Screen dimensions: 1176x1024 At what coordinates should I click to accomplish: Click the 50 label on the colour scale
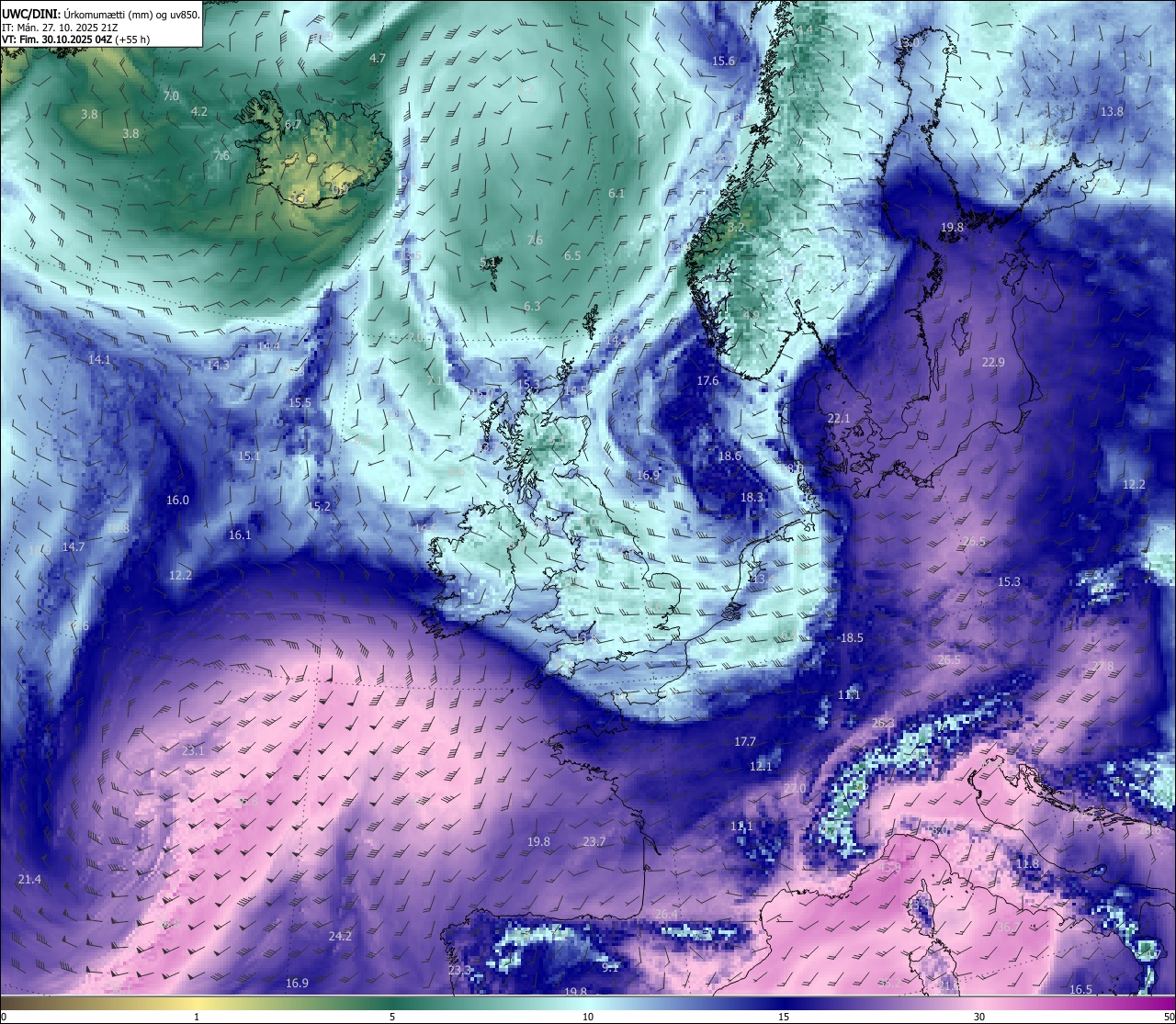(x=1169, y=1017)
